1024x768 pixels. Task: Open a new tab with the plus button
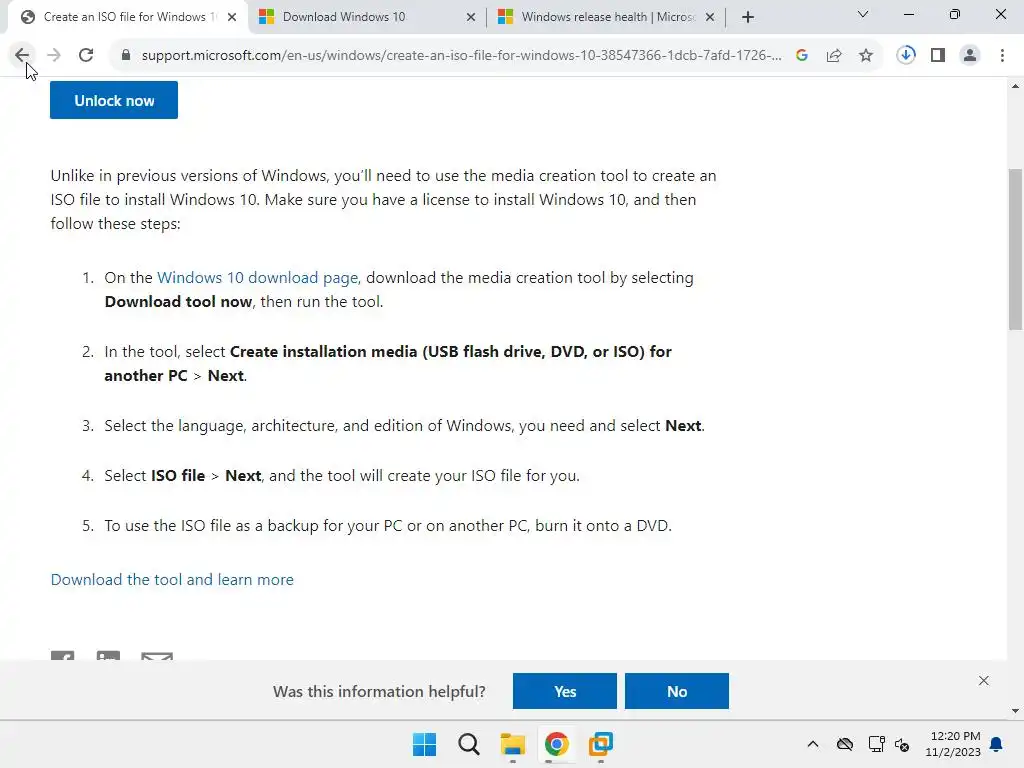point(748,17)
